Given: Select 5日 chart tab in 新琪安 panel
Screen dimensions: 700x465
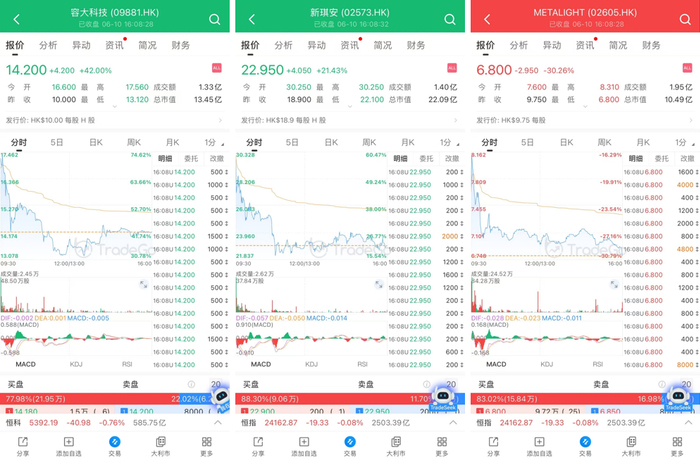Looking at the screenshot, I should coord(292,142).
